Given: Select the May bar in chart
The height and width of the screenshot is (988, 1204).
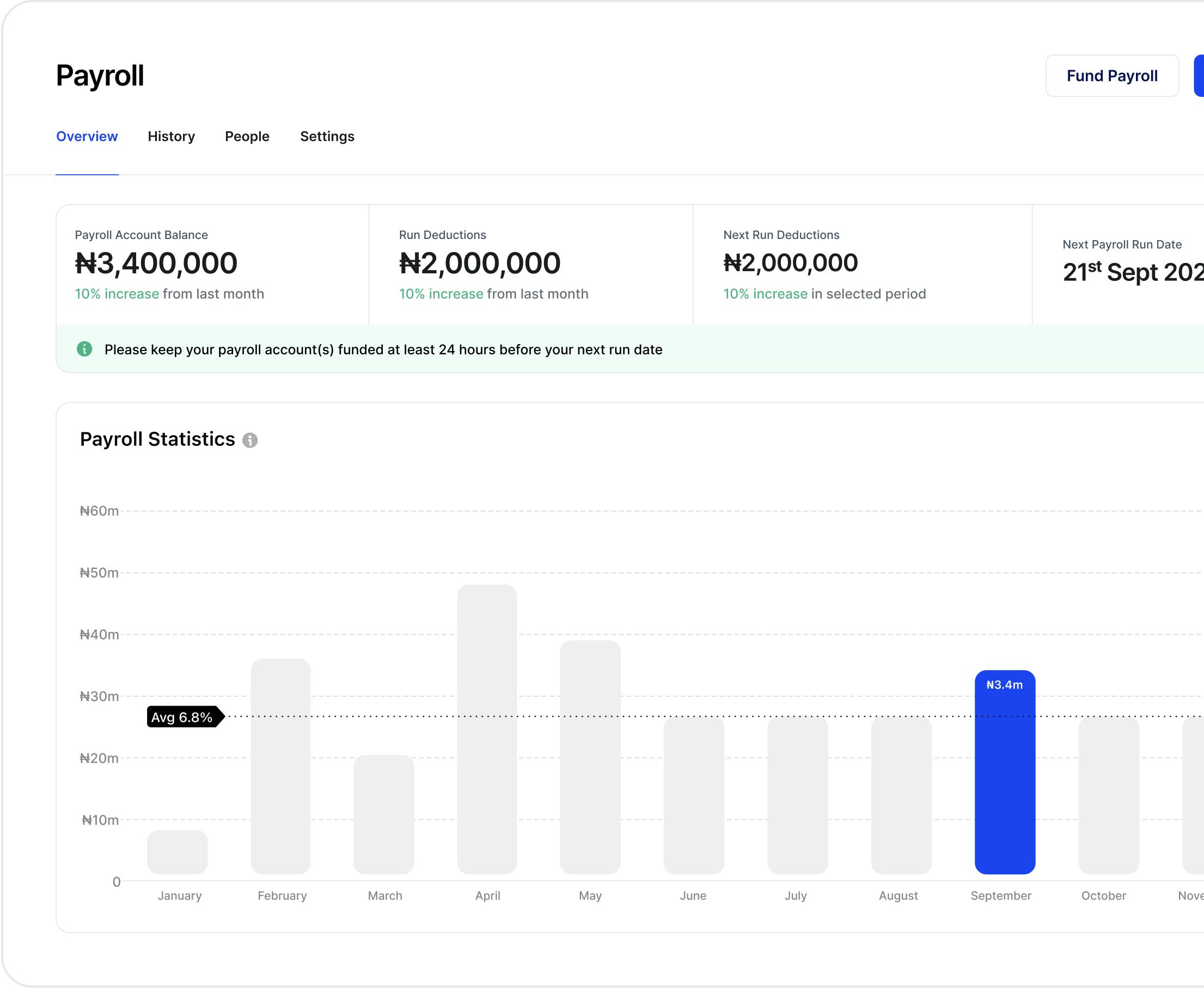Looking at the screenshot, I should [x=590, y=757].
